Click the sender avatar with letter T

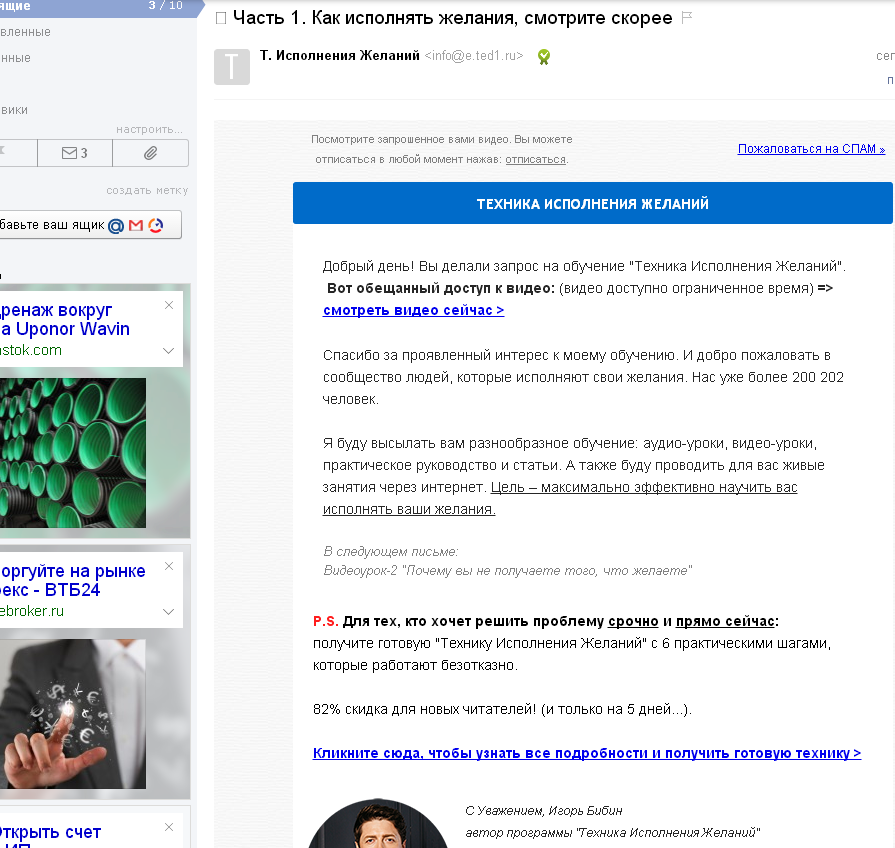tap(232, 67)
